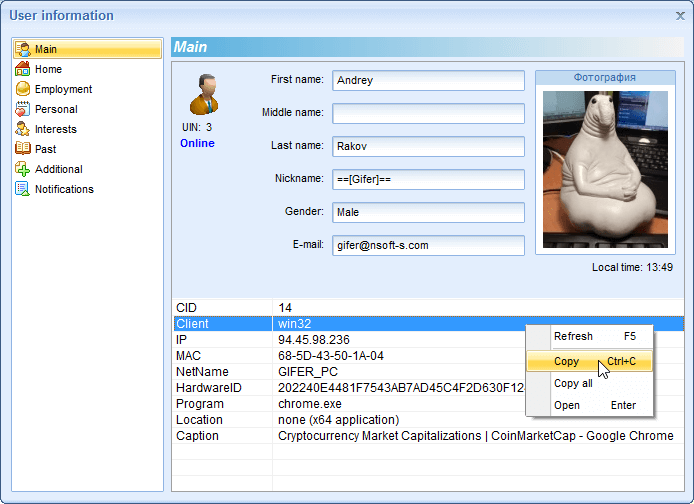
Task: Click the First name field with Andrey
Action: coord(428,81)
